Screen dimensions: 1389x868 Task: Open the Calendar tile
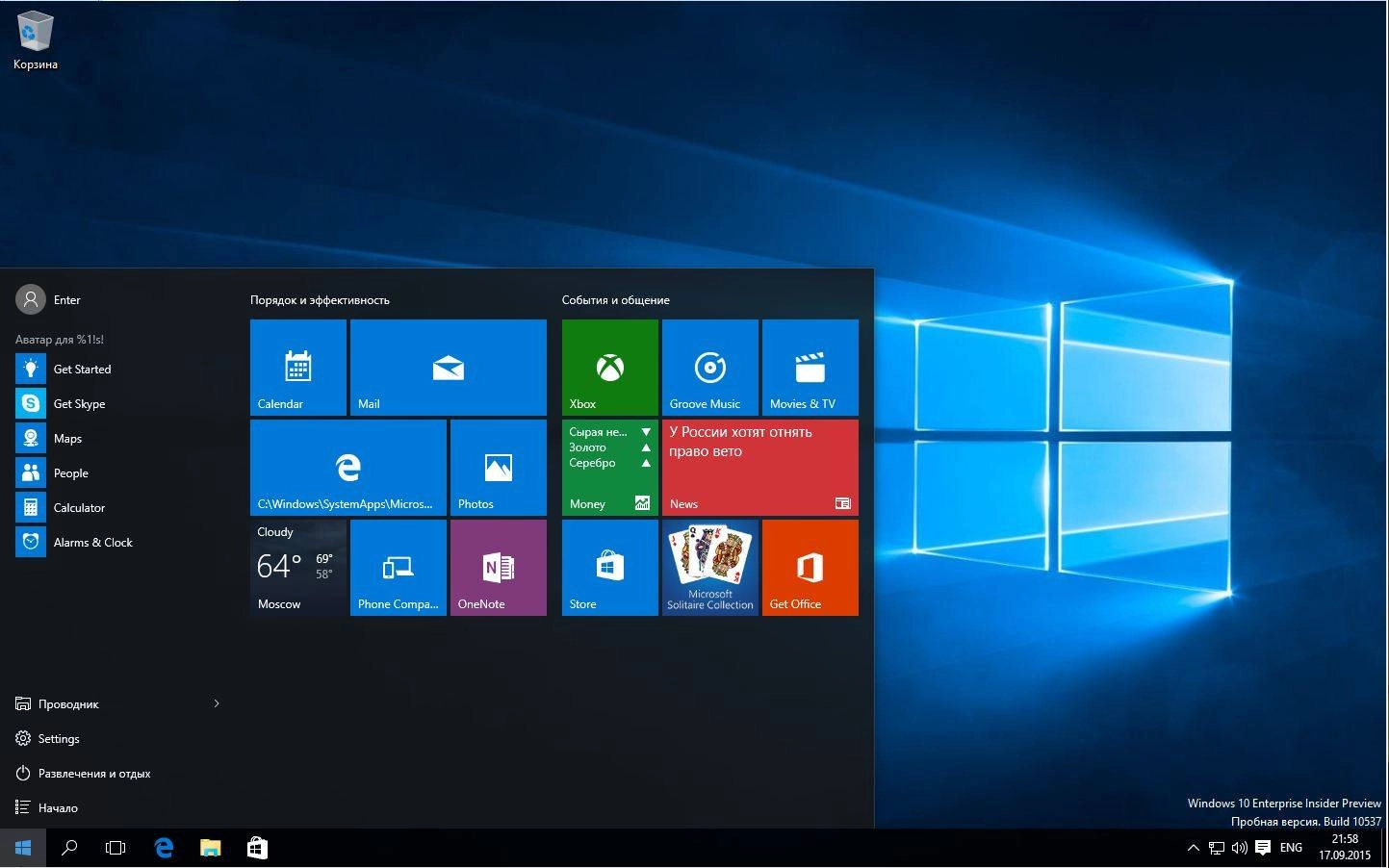tap(298, 368)
